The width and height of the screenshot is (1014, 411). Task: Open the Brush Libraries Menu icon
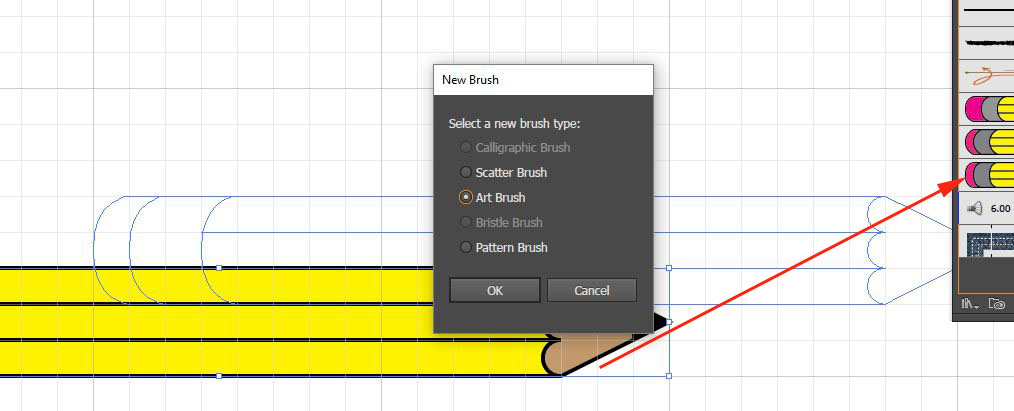point(968,303)
